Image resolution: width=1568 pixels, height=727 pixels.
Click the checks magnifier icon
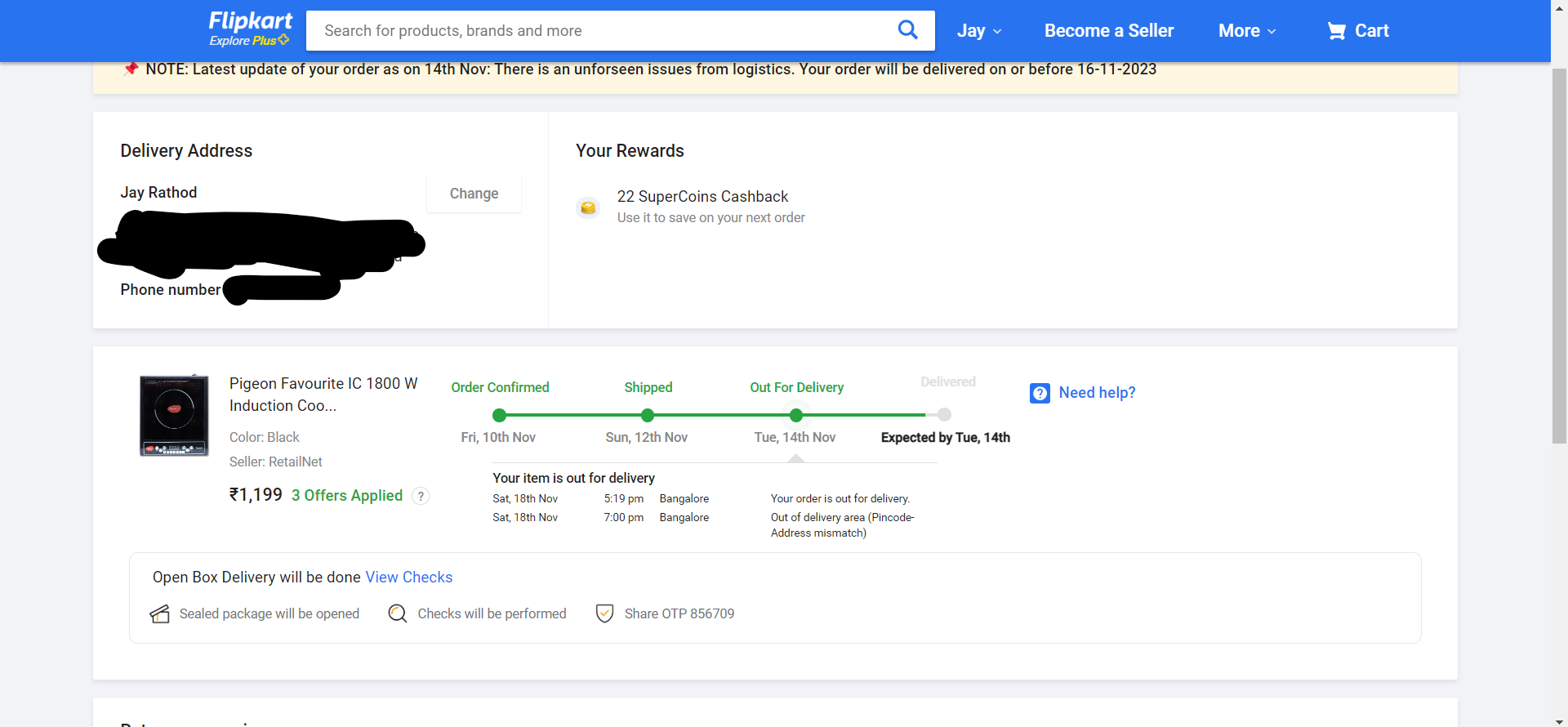[x=398, y=613]
